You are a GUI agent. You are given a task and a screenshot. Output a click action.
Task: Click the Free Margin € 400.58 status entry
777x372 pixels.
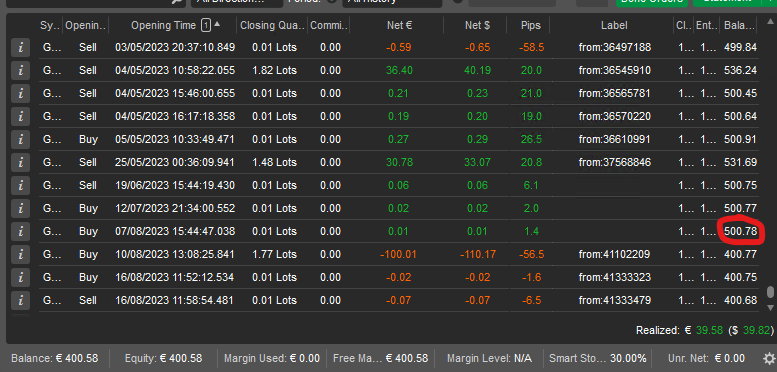point(381,358)
